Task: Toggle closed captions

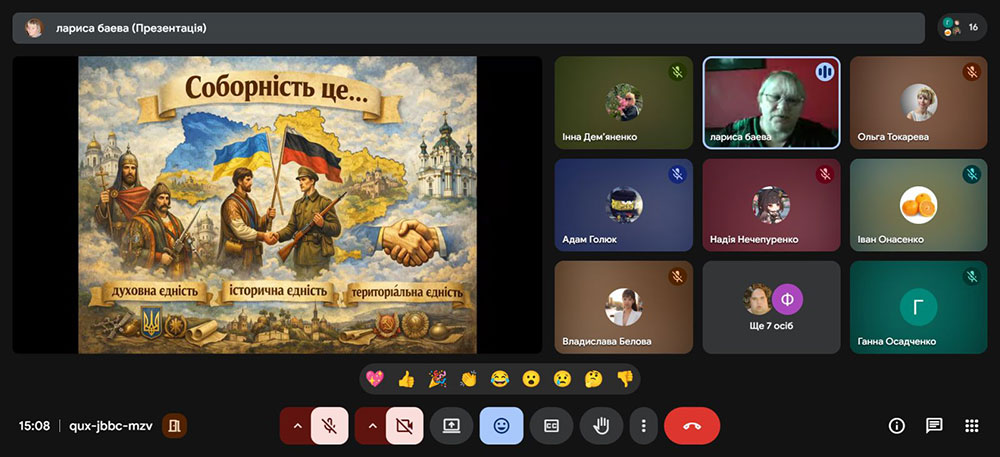Action: point(551,426)
